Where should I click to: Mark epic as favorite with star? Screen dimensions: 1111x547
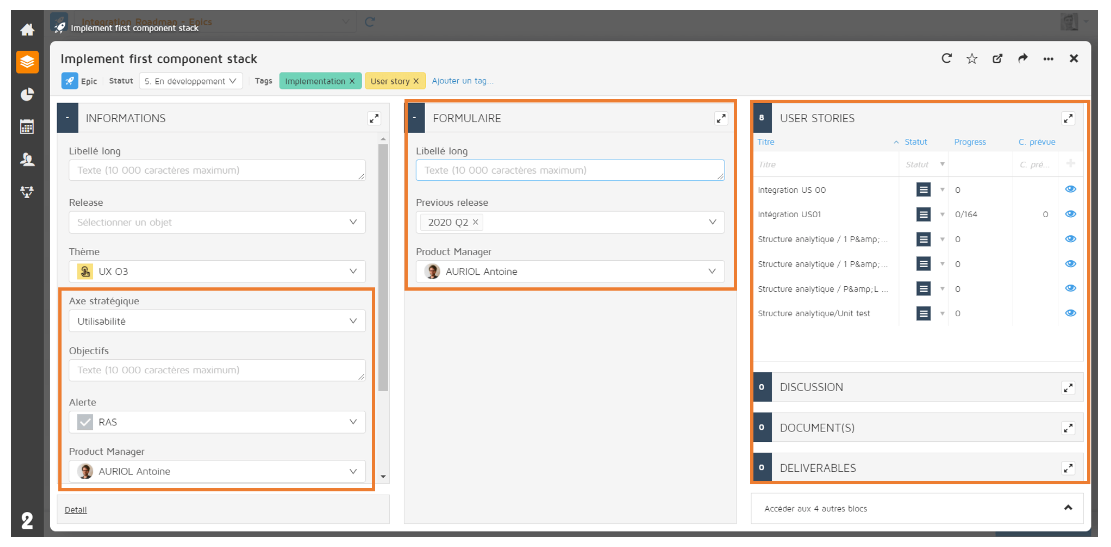[x=971, y=59]
